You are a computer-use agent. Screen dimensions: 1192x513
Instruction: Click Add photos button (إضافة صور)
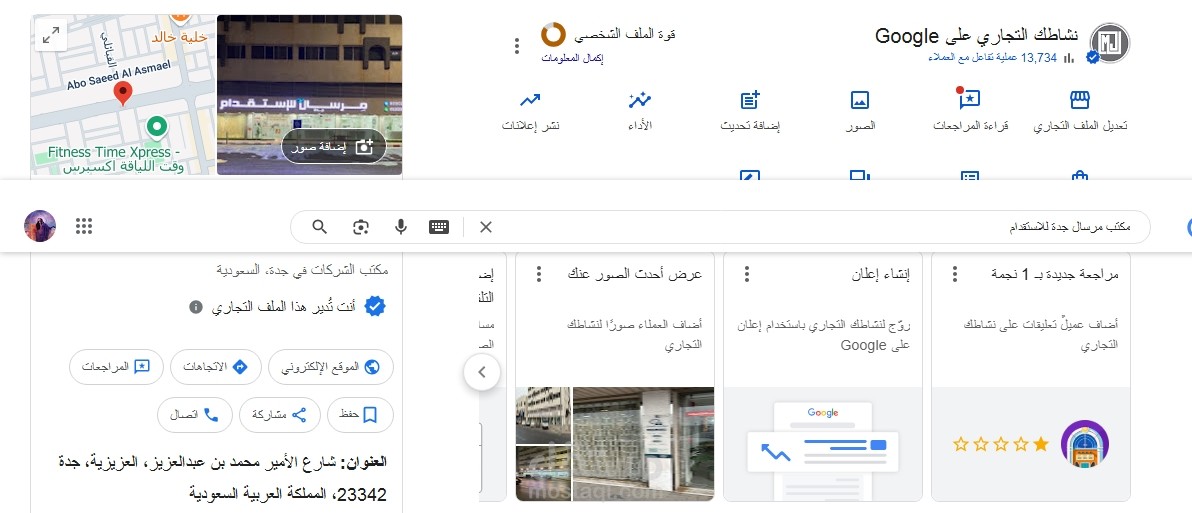click(x=334, y=147)
